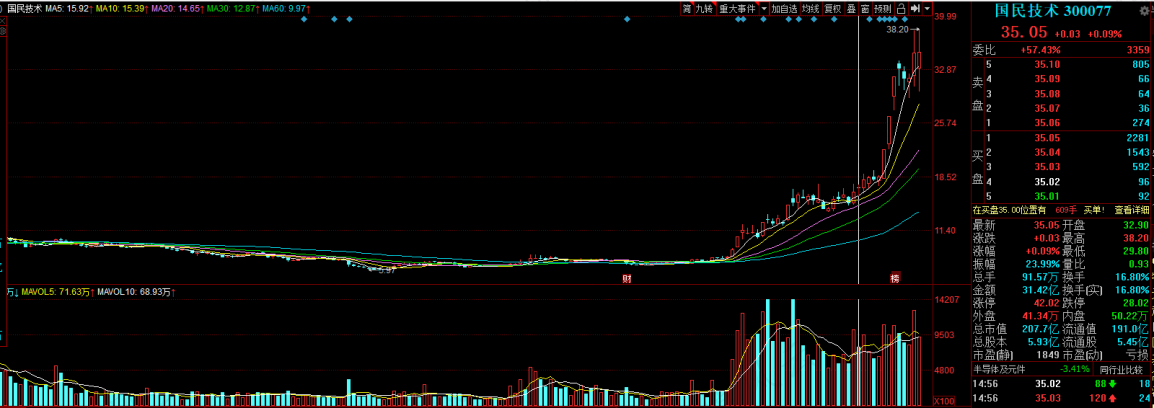Open the rightmost toolbar dropdown arrow
This screenshot has height=408, width=1154.
point(927,8)
